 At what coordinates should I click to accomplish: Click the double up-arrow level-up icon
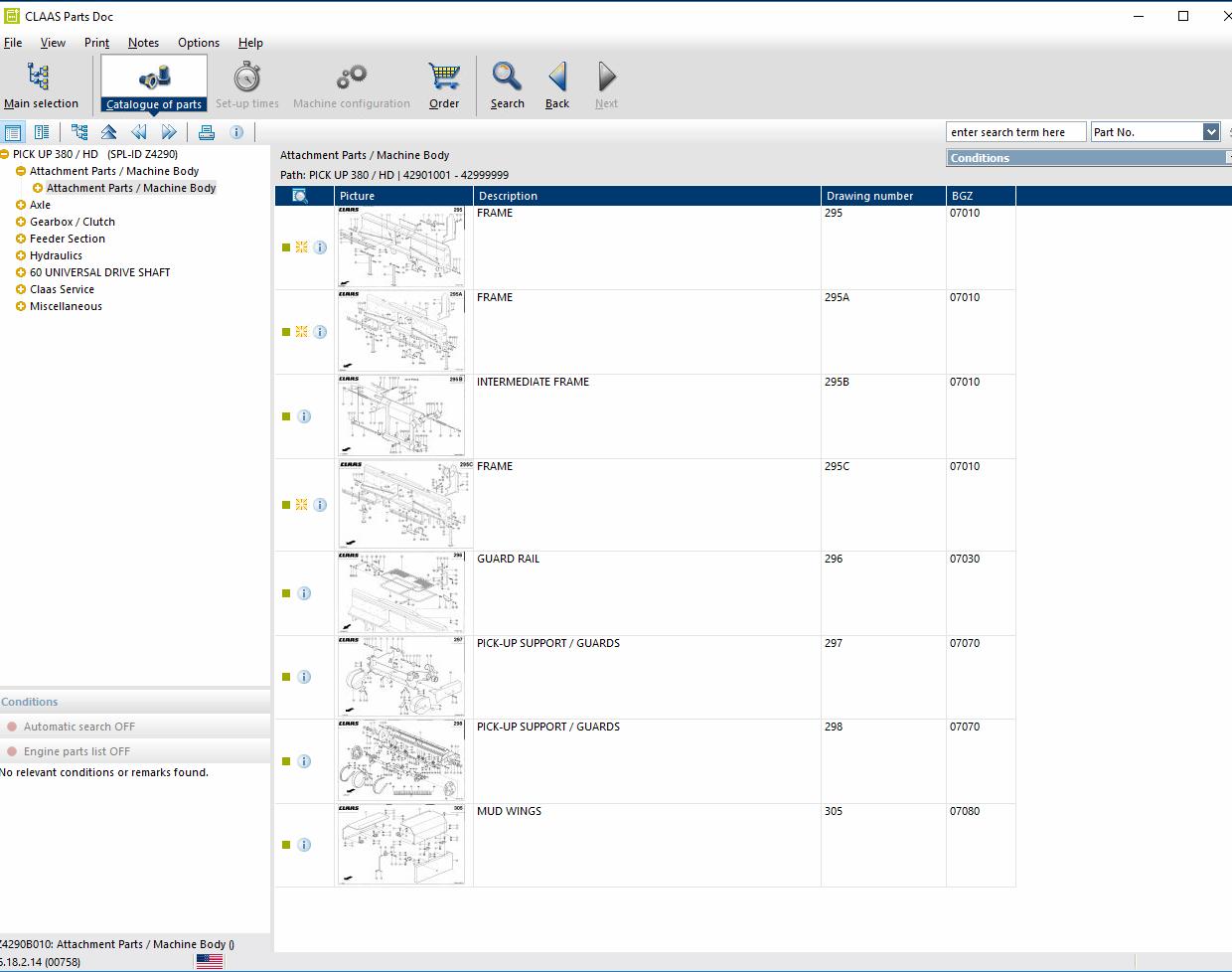point(109,132)
